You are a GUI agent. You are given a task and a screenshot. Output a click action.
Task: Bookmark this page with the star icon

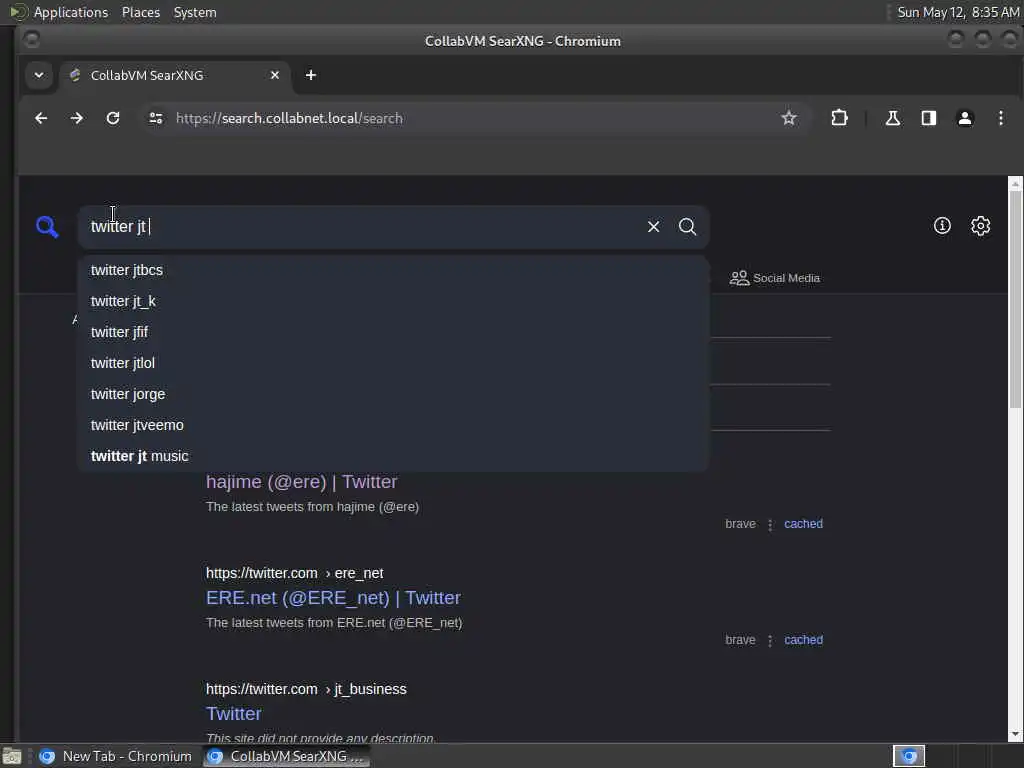(789, 118)
